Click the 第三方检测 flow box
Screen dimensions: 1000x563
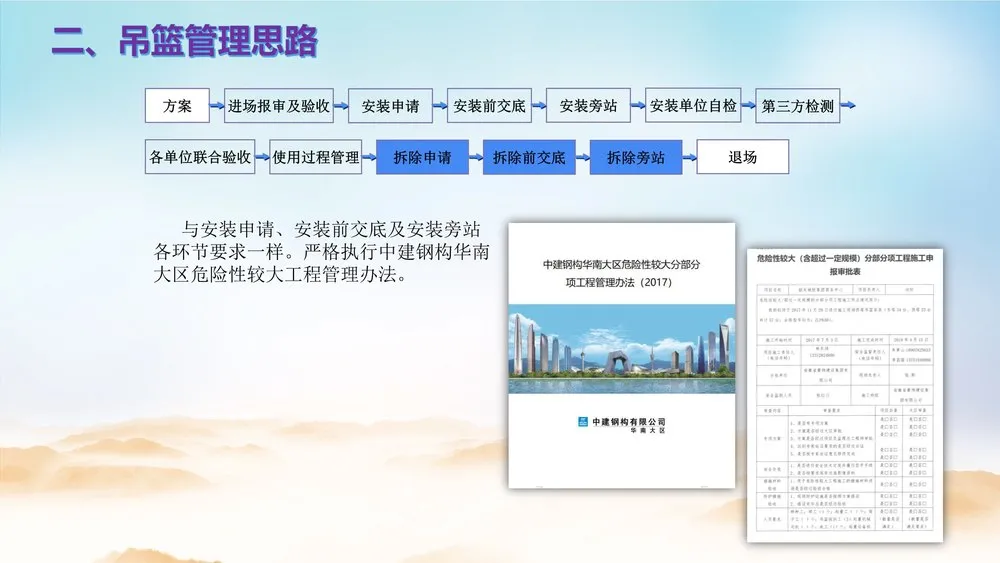click(x=798, y=106)
